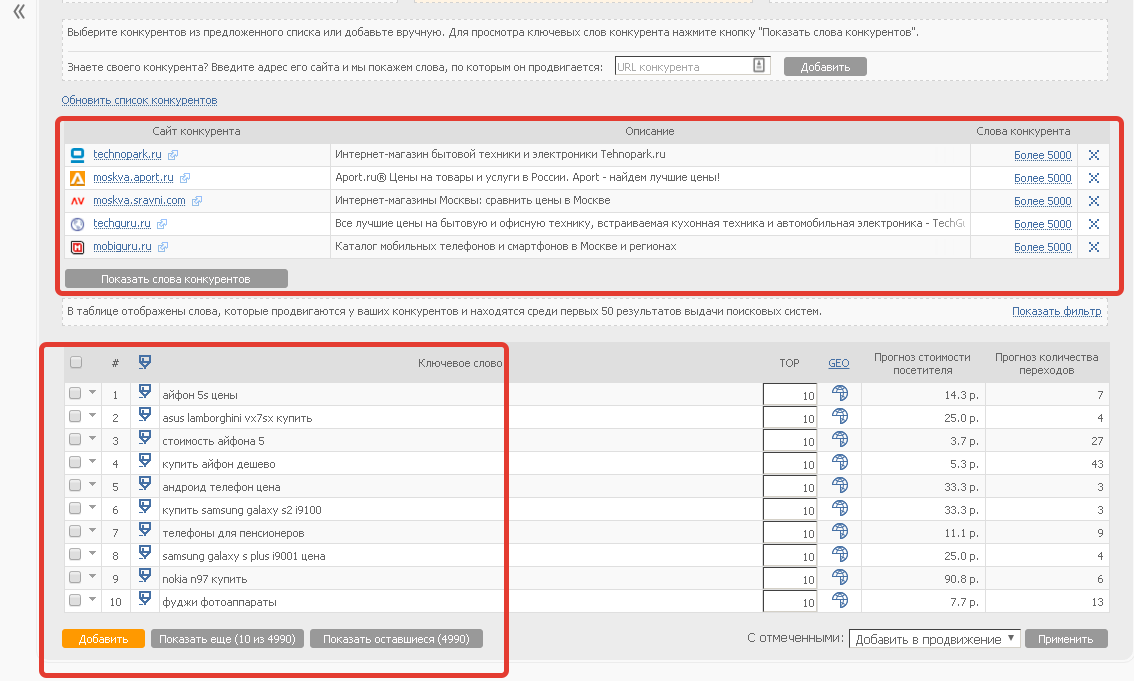Click globe icon in nokia n97 купить row

[x=840, y=578]
